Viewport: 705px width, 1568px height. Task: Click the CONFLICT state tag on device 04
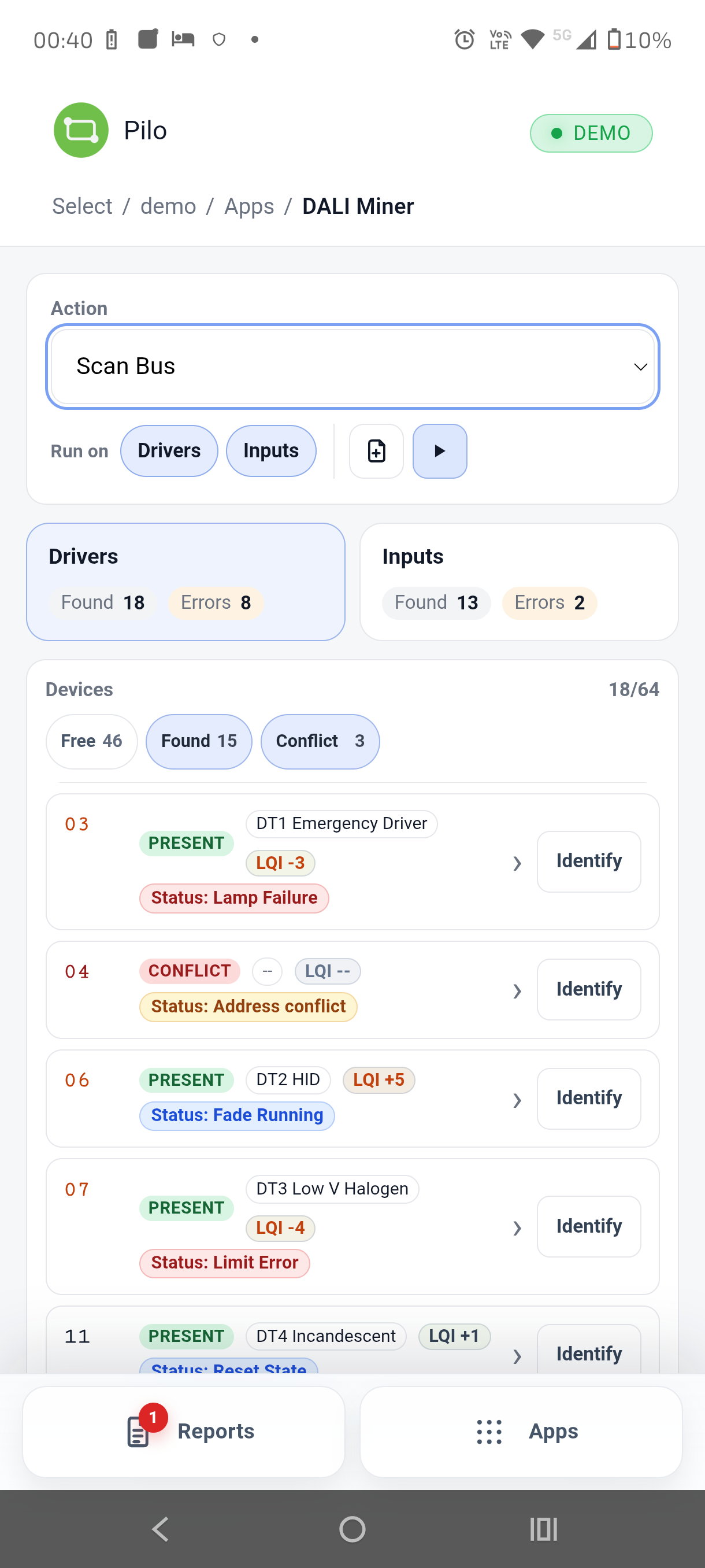coord(190,971)
